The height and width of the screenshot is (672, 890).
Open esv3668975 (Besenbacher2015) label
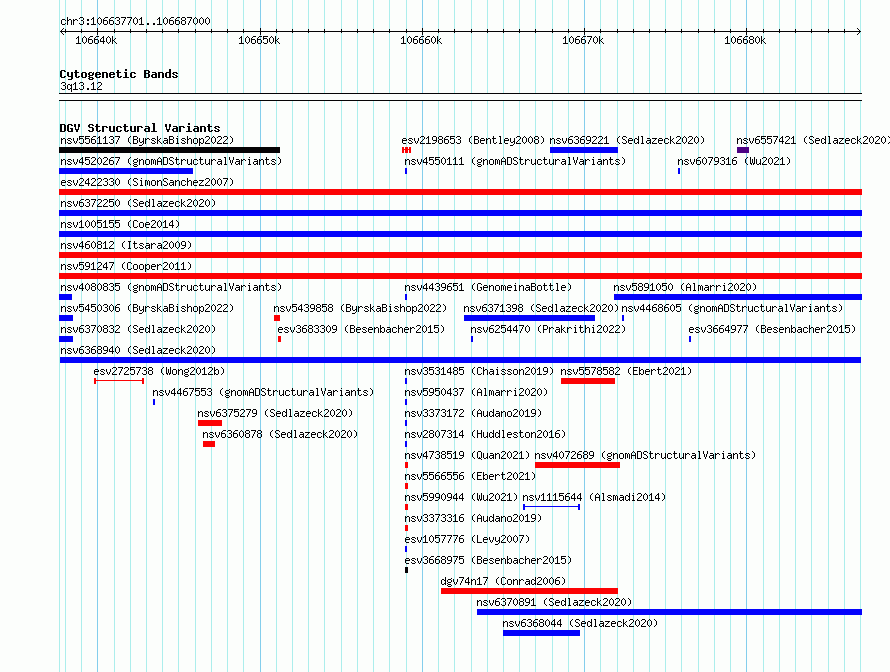488,560
